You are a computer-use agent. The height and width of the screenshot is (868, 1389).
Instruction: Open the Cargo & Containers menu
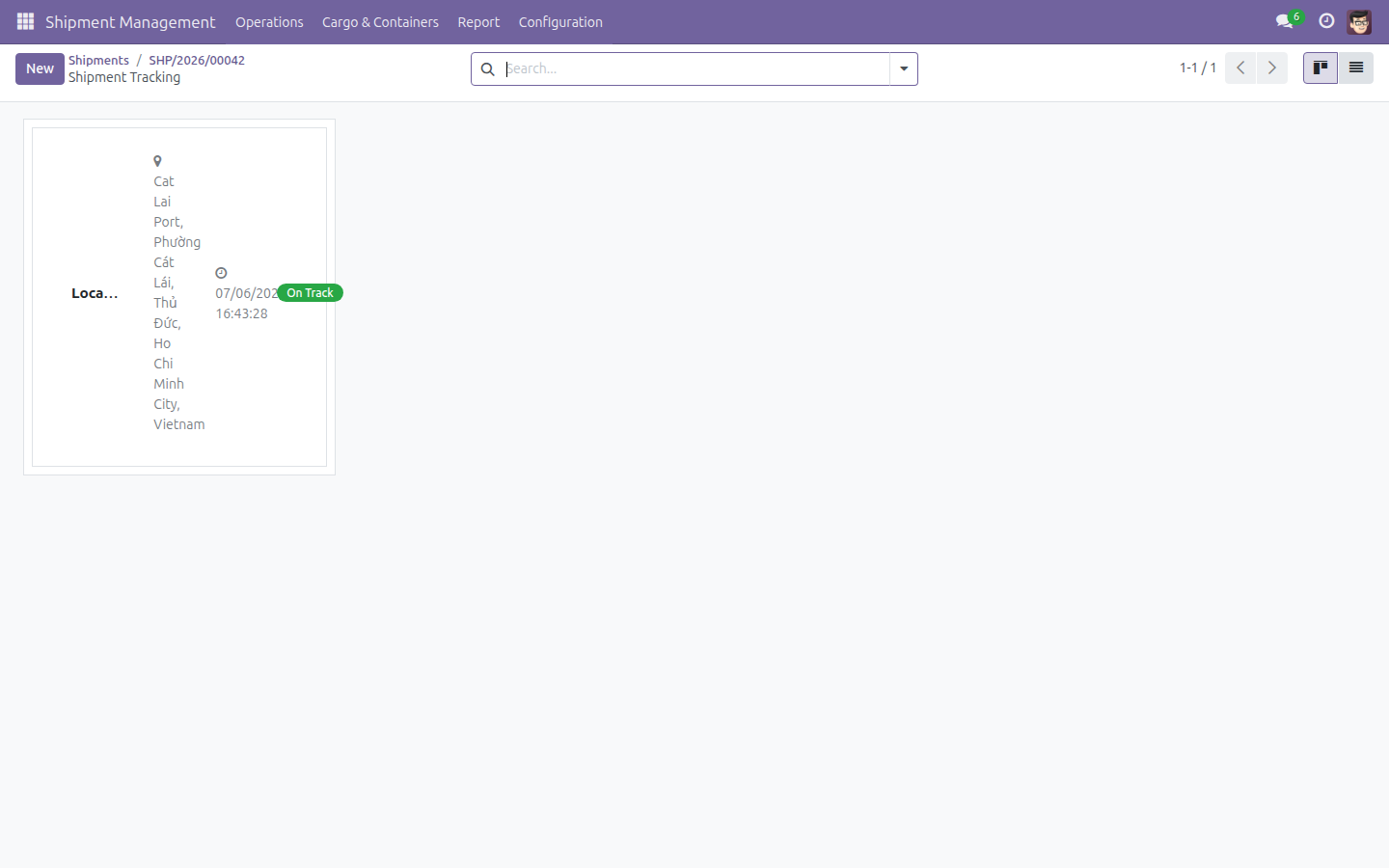point(380,22)
